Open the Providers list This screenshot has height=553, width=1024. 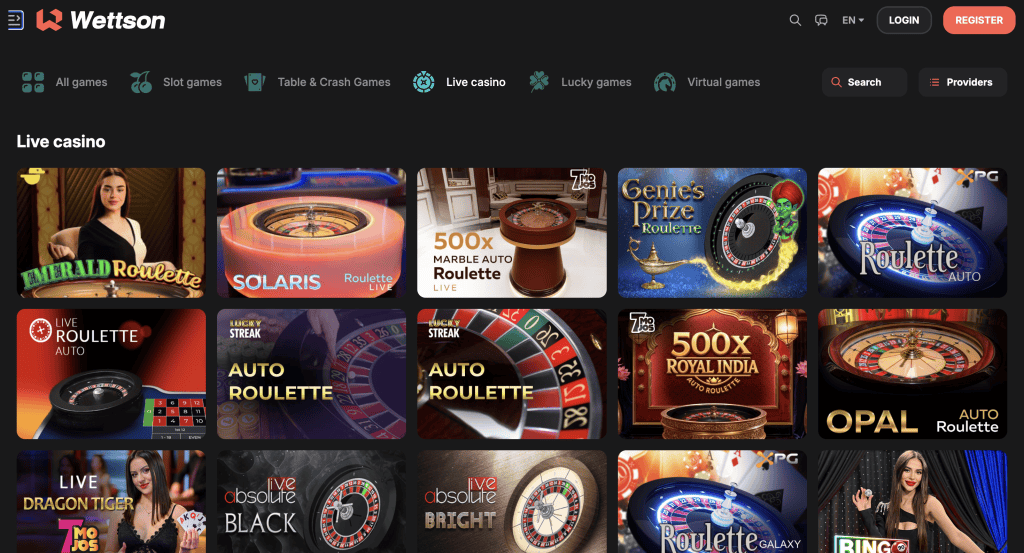963,82
